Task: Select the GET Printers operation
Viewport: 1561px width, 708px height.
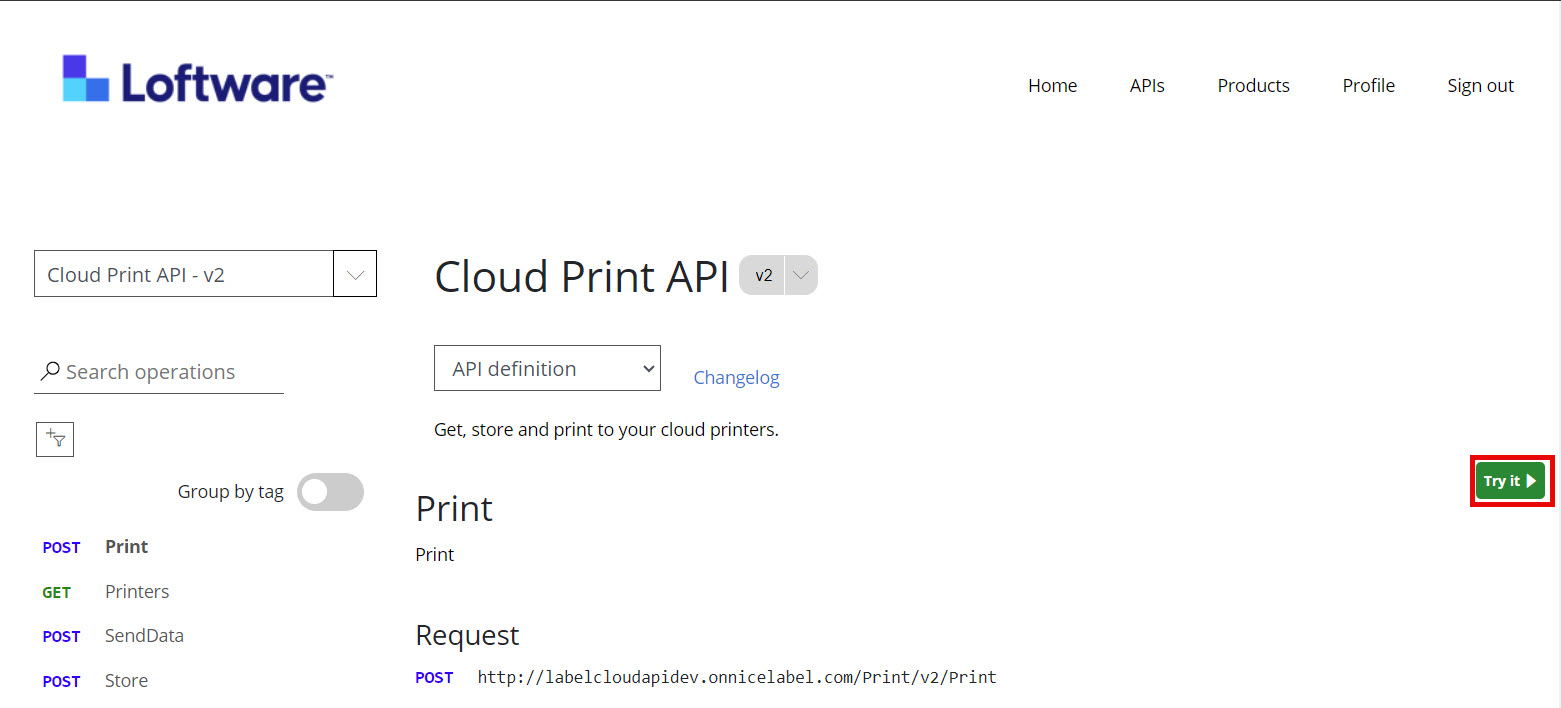Action: tap(137, 592)
